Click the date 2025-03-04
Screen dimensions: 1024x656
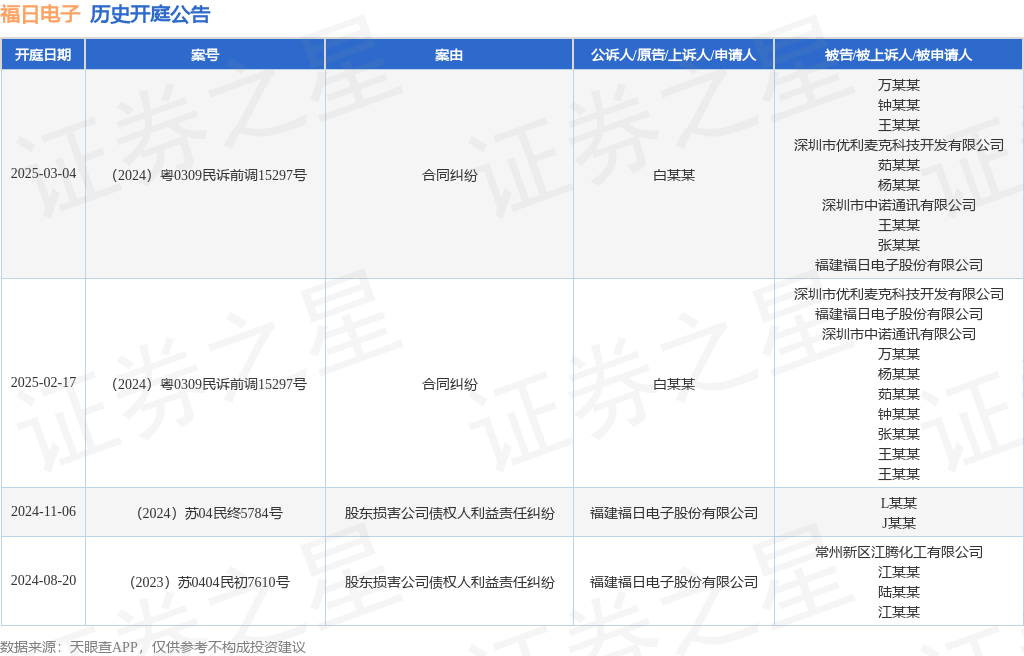coord(43,174)
